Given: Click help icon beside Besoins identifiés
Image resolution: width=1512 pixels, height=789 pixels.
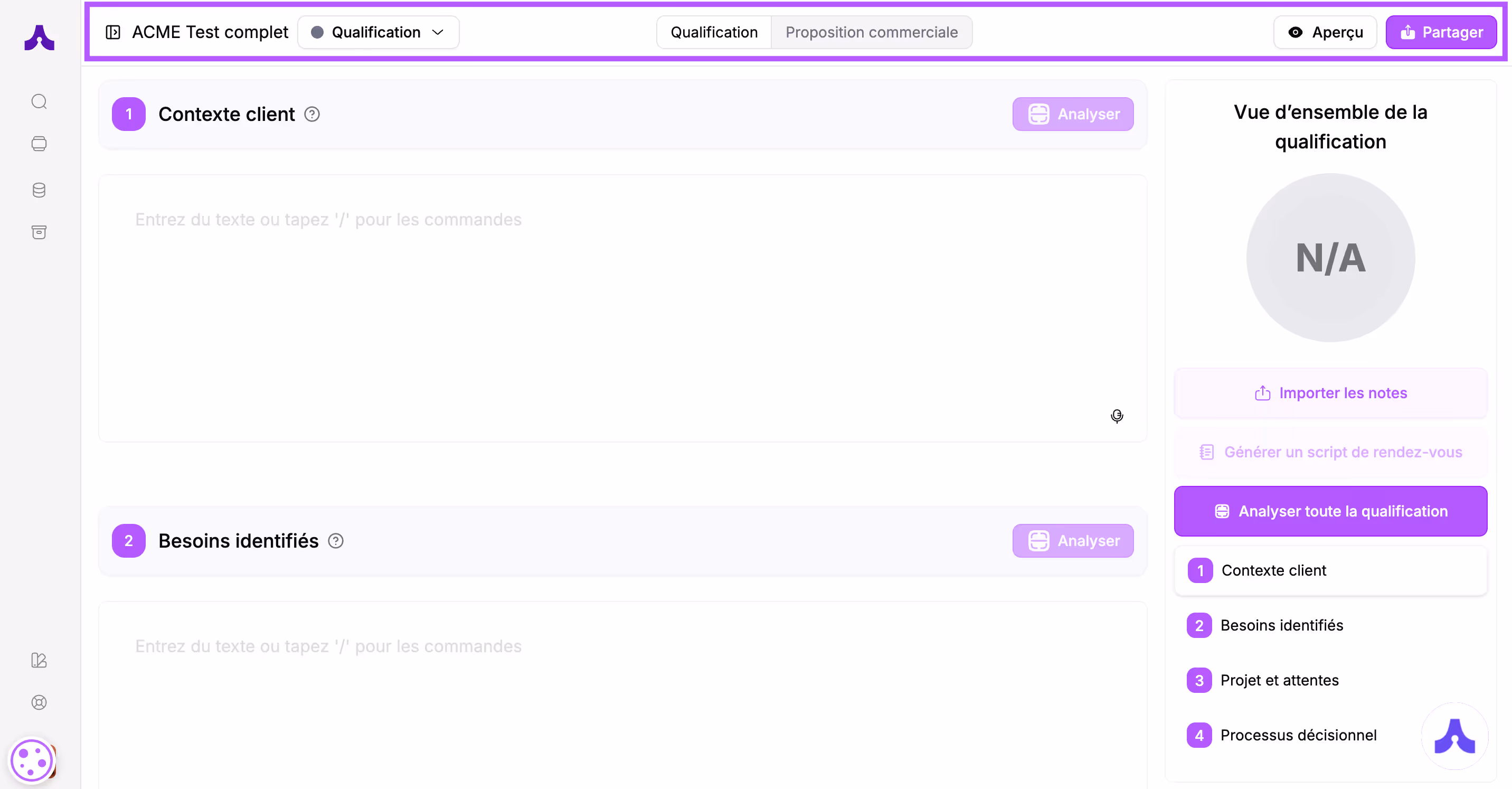Looking at the screenshot, I should tap(336, 541).
